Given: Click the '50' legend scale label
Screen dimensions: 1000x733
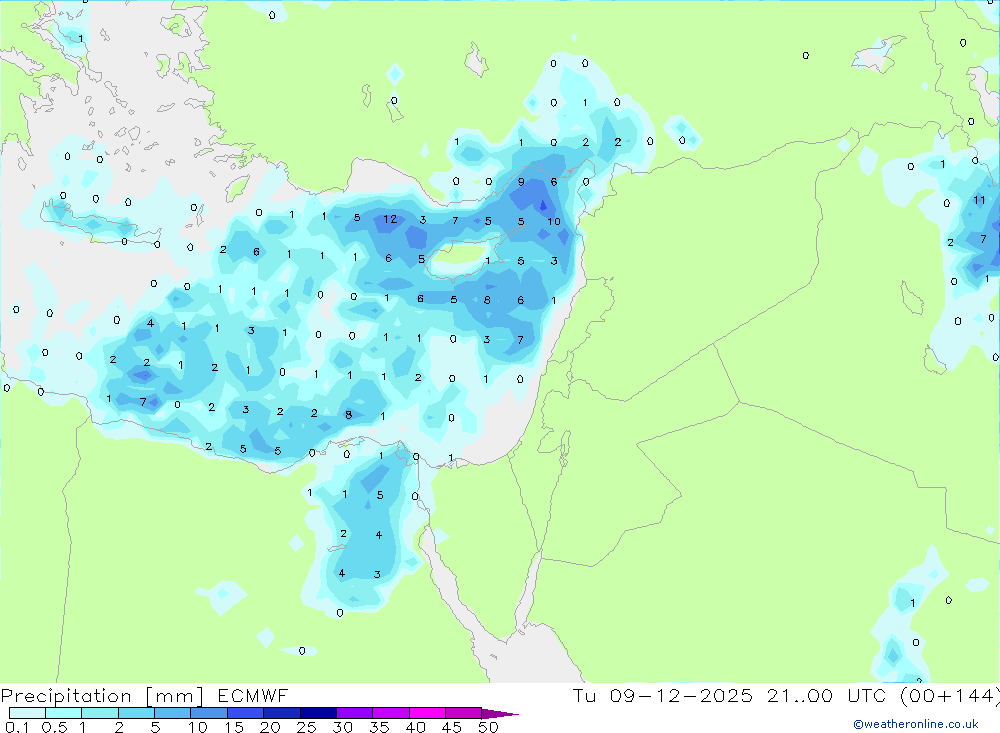Looking at the screenshot, I should click(489, 727).
